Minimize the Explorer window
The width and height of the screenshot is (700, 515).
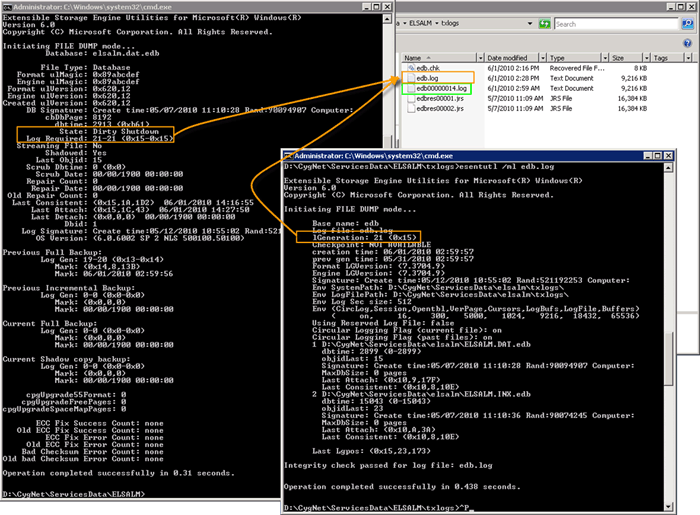point(672,7)
